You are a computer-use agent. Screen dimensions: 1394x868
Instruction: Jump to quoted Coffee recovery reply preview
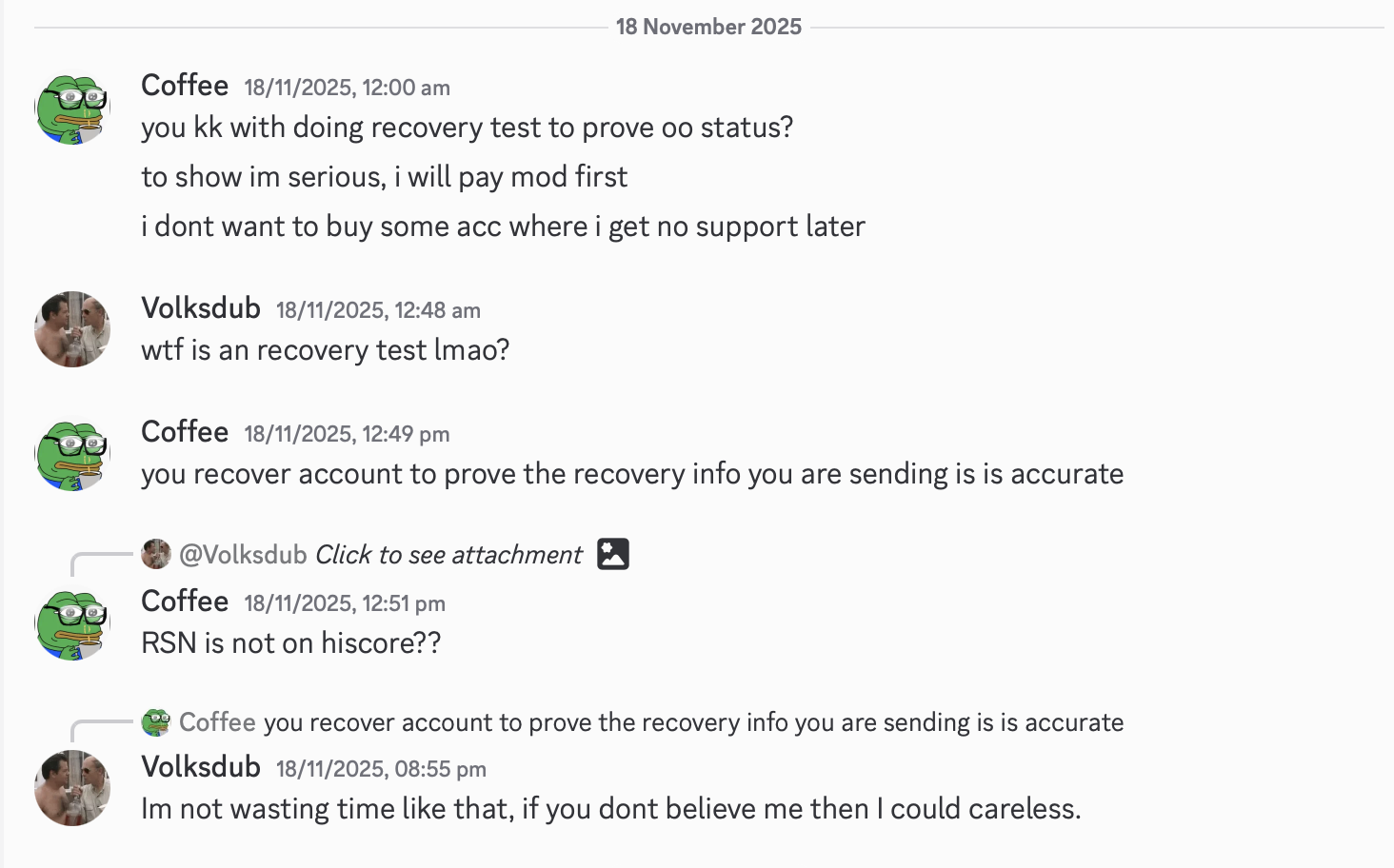(693, 722)
